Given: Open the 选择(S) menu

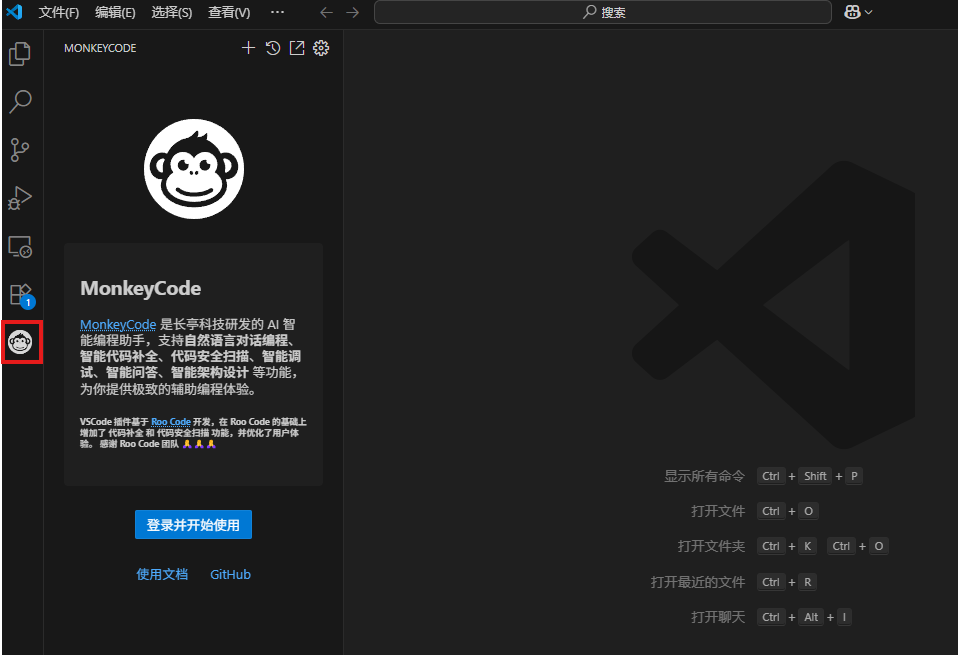Looking at the screenshot, I should click(x=172, y=12).
